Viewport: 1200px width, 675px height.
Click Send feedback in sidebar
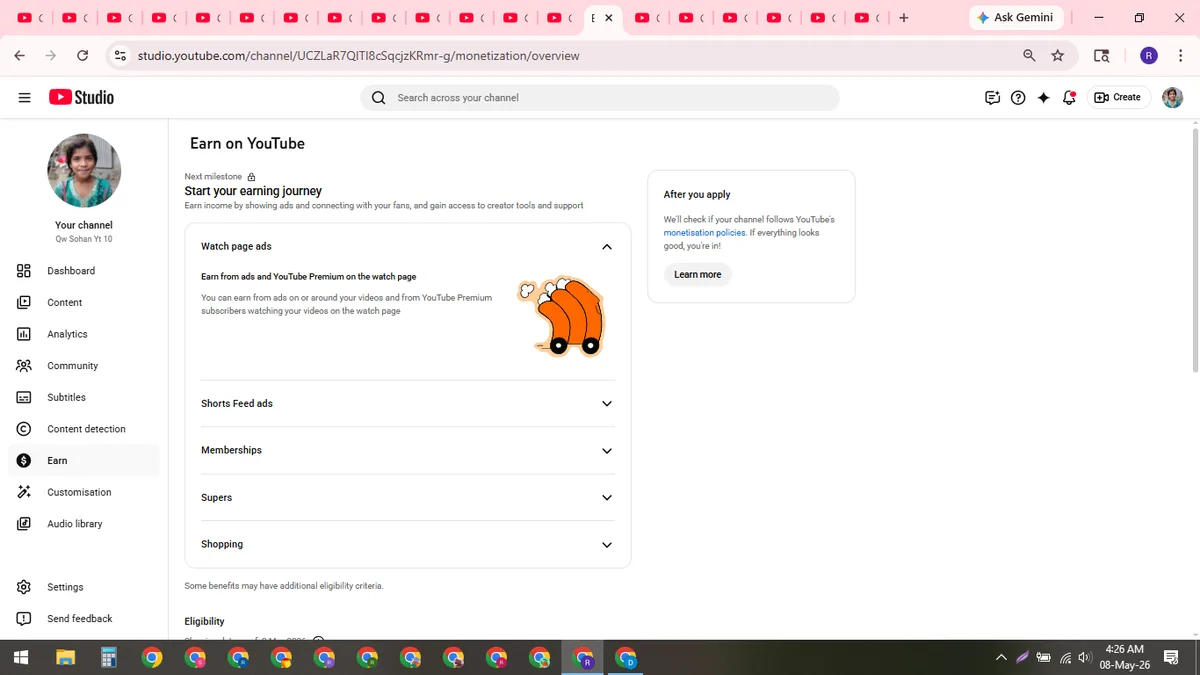click(84, 619)
